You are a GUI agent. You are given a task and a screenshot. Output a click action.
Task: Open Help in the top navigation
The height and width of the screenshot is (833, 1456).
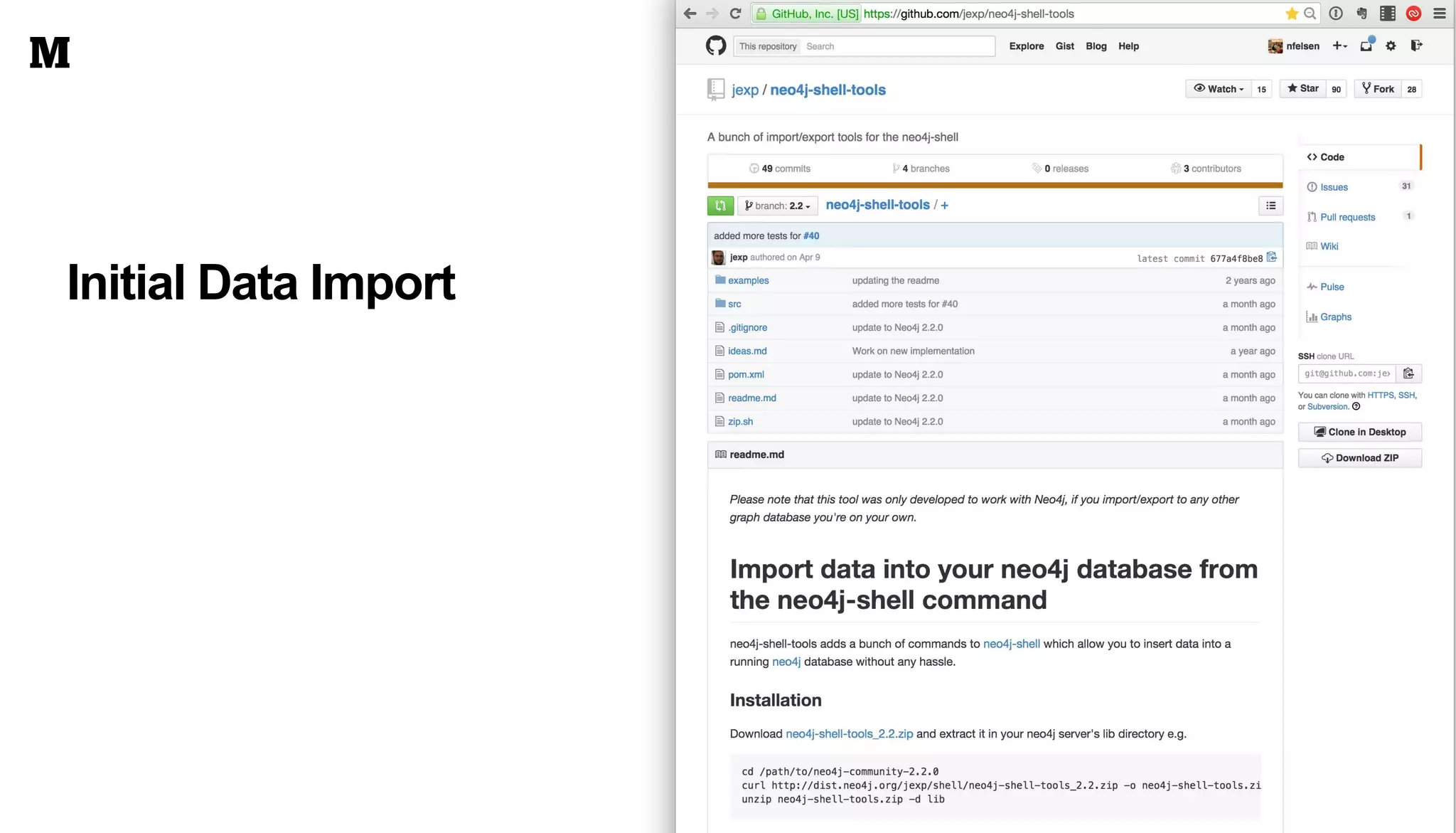[1128, 46]
